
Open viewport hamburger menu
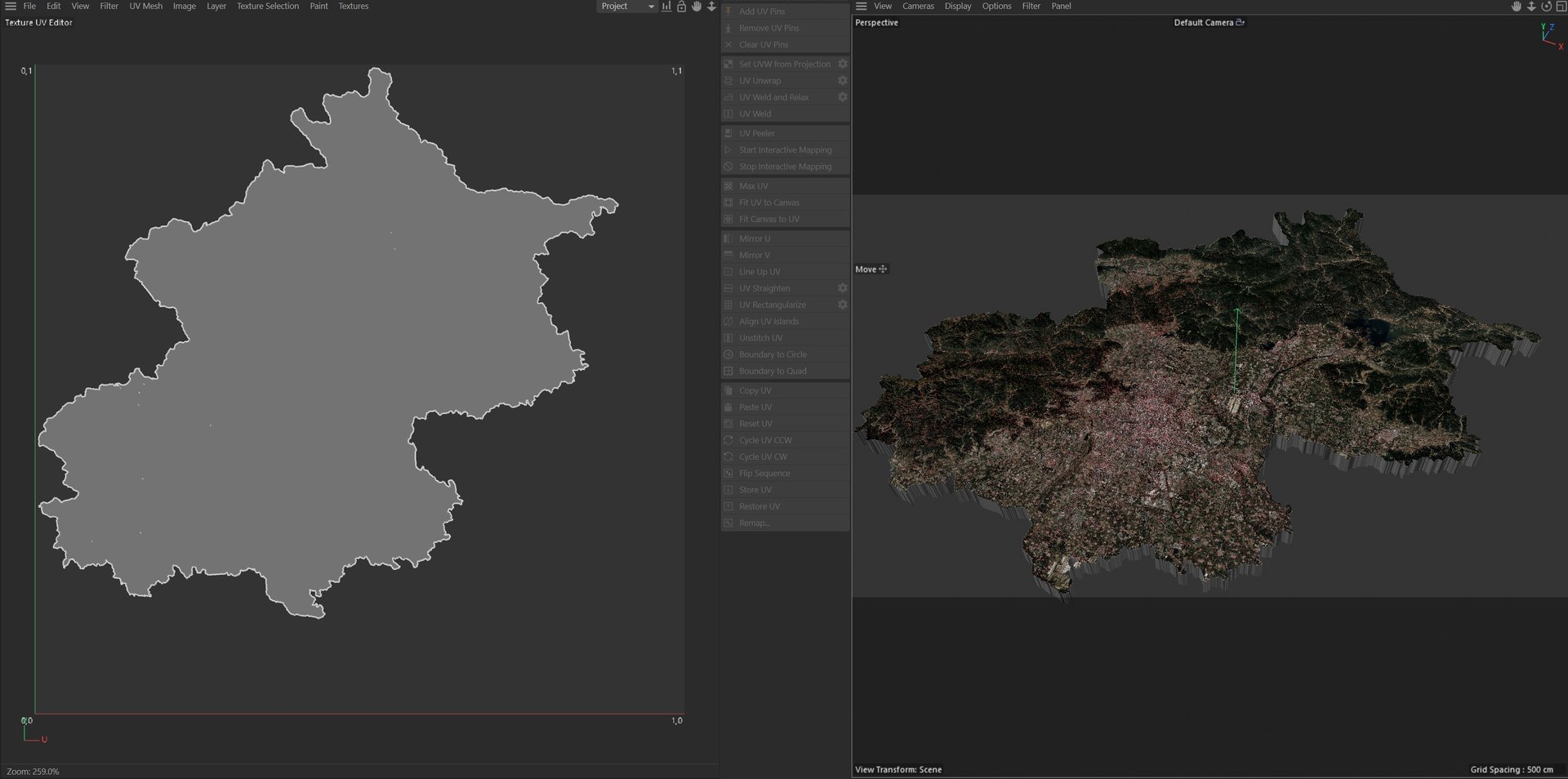(x=861, y=6)
